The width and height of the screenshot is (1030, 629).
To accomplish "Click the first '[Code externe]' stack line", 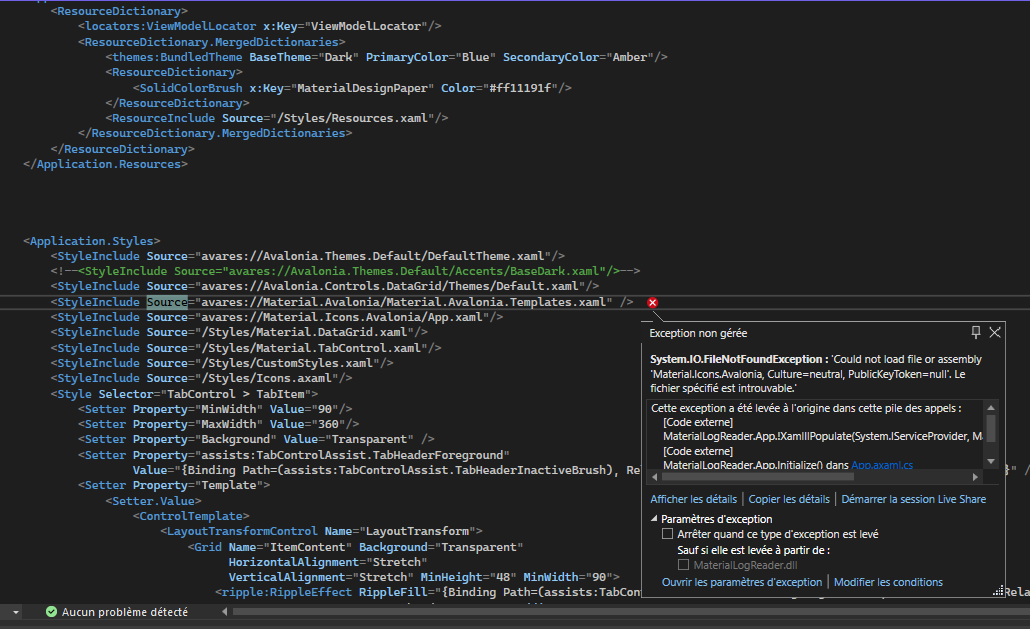I will point(698,422).
